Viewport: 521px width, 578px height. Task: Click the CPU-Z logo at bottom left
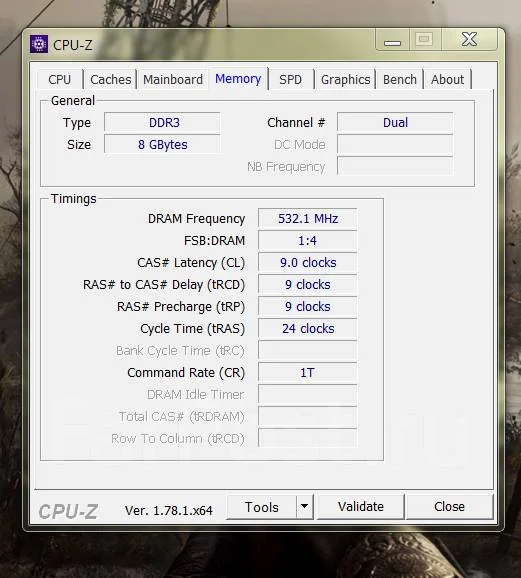68,512
